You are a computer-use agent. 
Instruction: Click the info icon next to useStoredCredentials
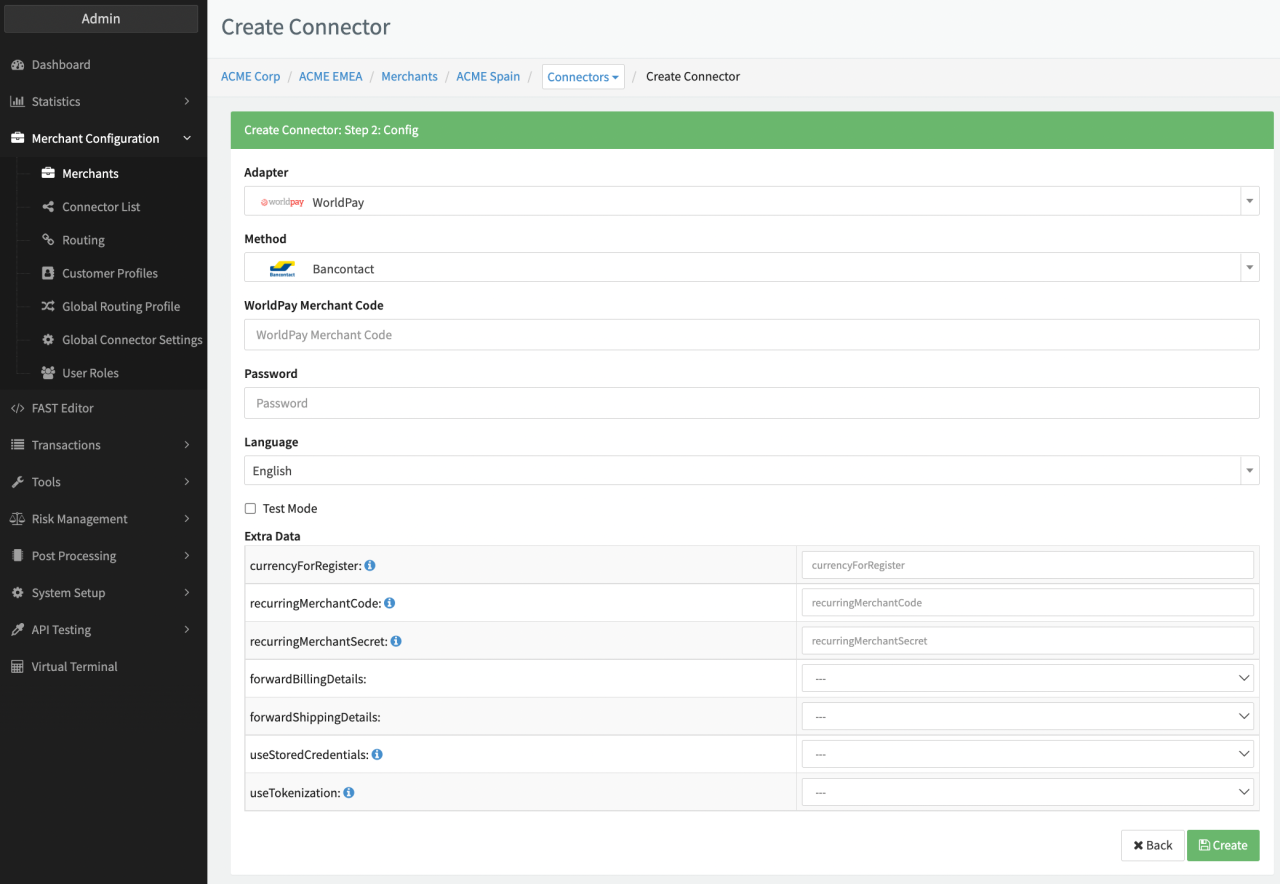pyautogui.click(x=377, y=755)
